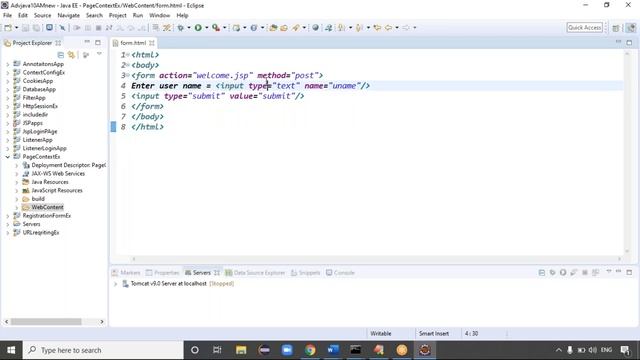Select the DatabaseApp project

pyautogui.click(x=39, y=89)
